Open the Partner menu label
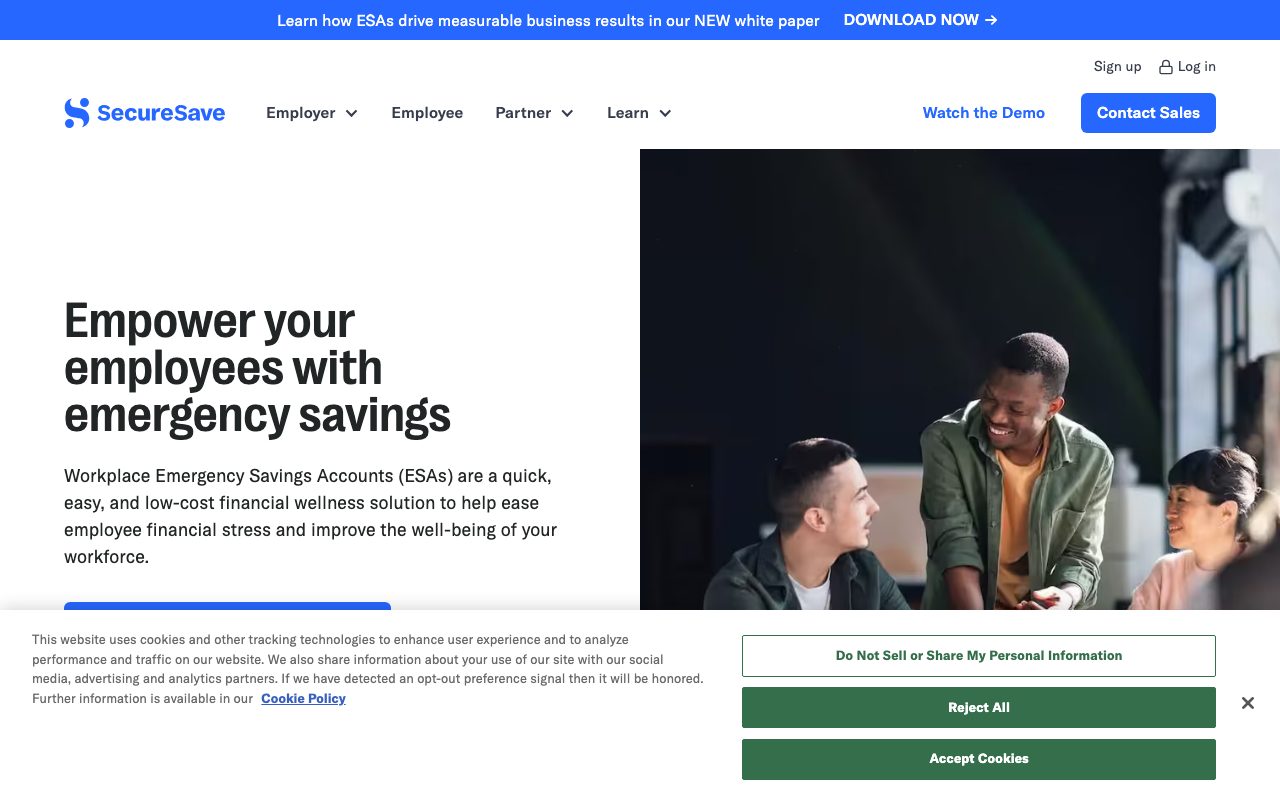The height and width of the screenshot is (800, 1280). tap(523, 113)
